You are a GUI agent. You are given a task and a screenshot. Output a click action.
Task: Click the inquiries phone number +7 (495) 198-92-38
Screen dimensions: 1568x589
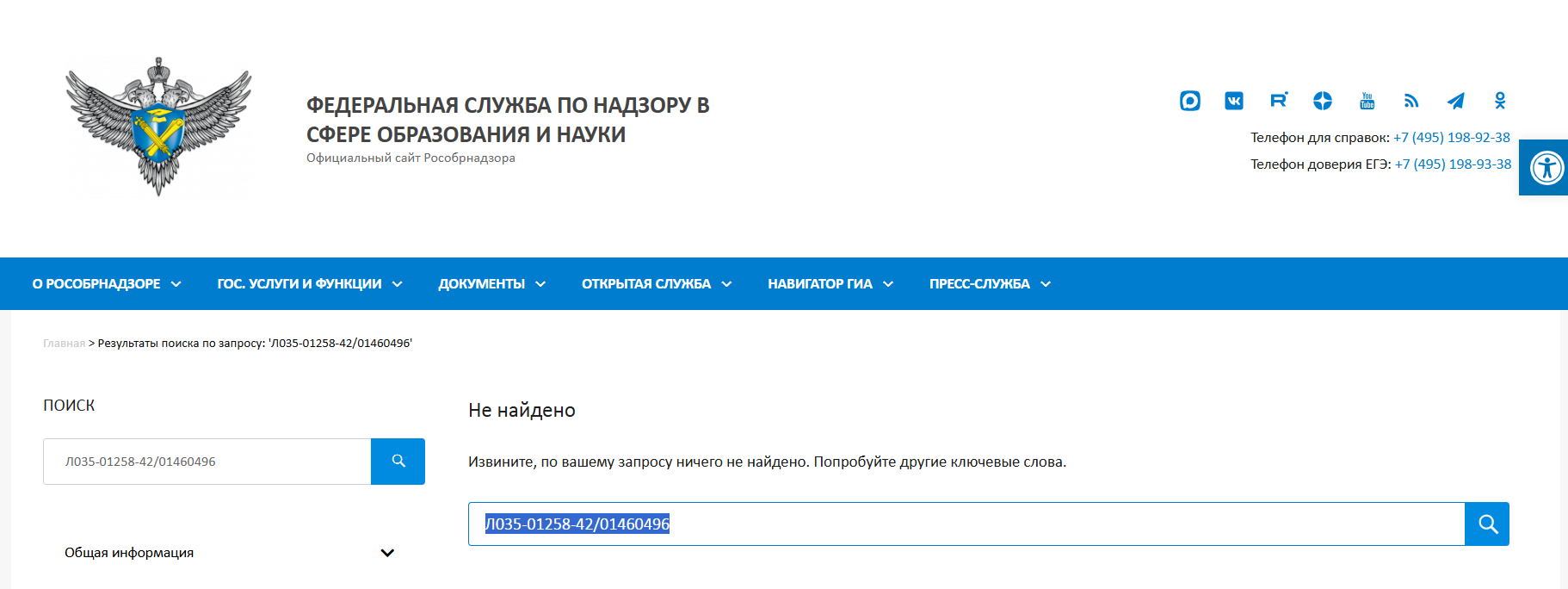pos(1451,138)
